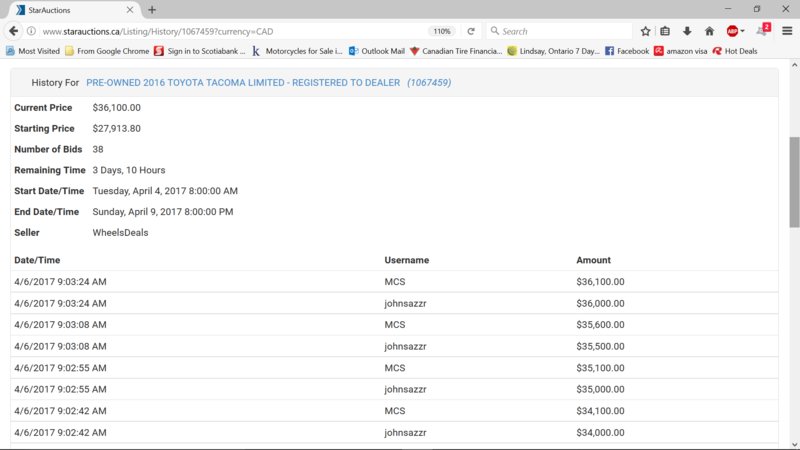
Task: Click the Date/Time column header
Action: pyautogui.click(x=37, y=260)
